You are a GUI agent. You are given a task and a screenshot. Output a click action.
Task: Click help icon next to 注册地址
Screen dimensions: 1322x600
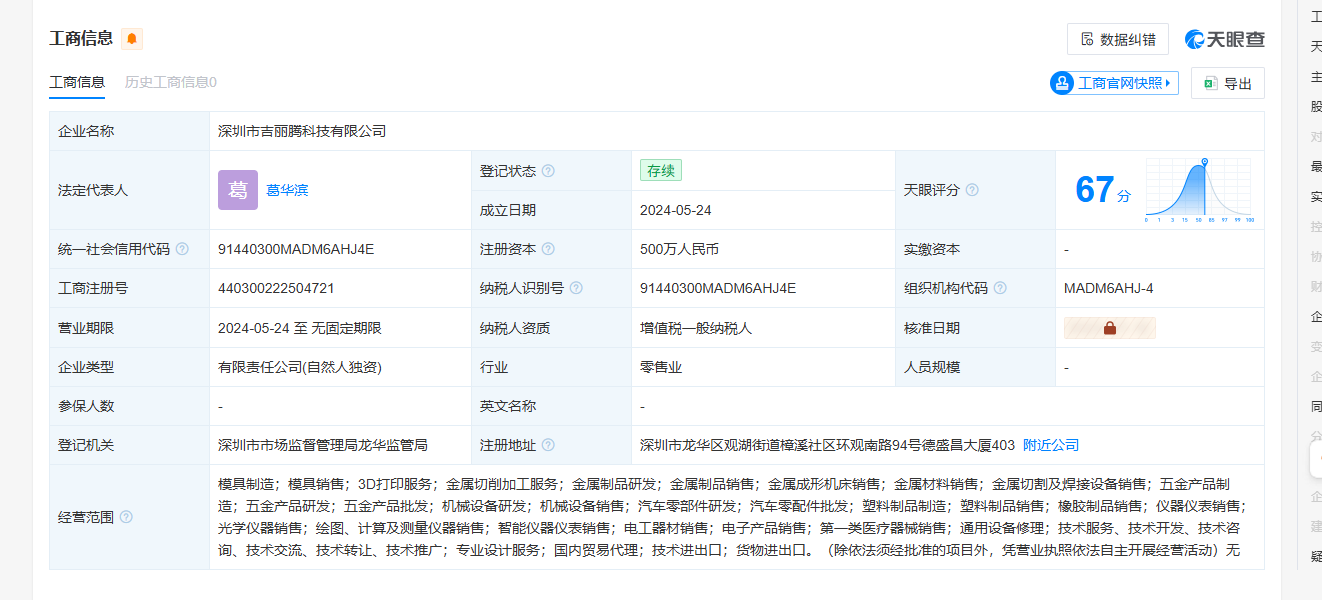(x=548, y=445)
